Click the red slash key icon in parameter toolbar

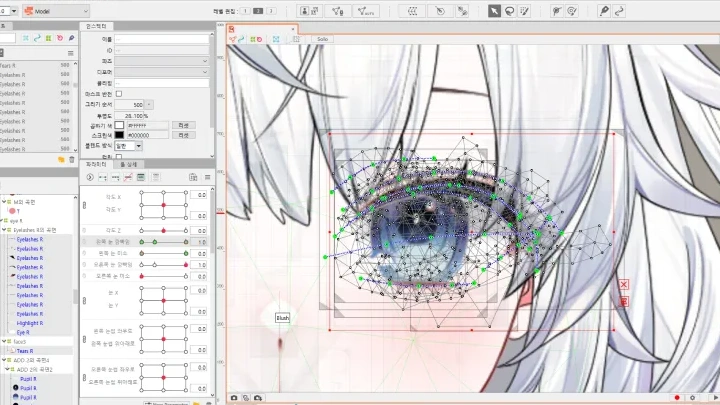(128, 177)
